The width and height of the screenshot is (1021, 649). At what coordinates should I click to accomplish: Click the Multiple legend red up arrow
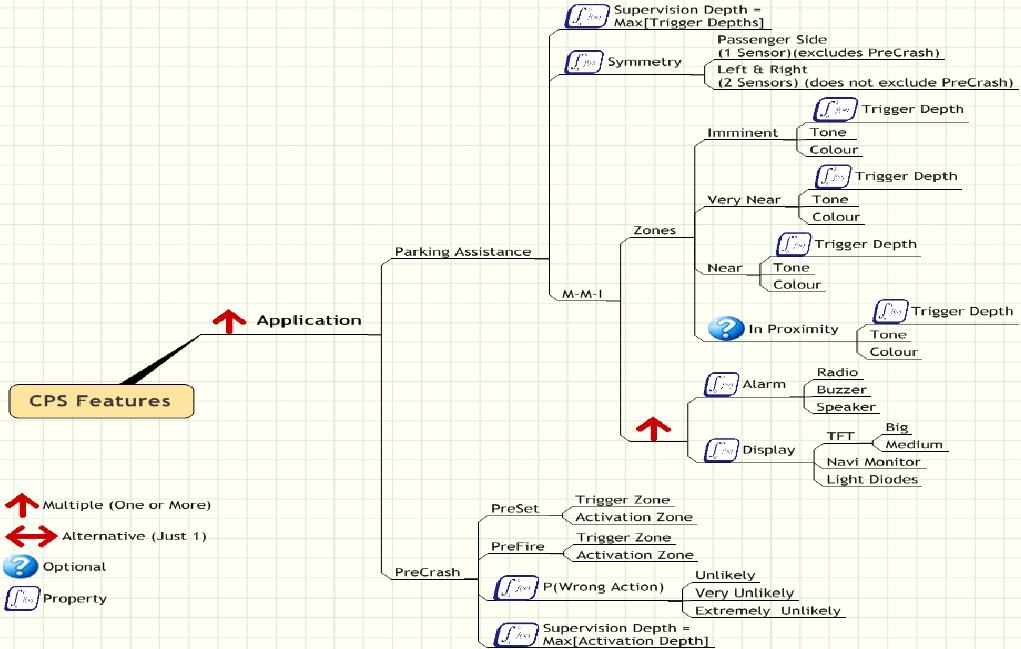pyautogui.click(x=21, y=504)
